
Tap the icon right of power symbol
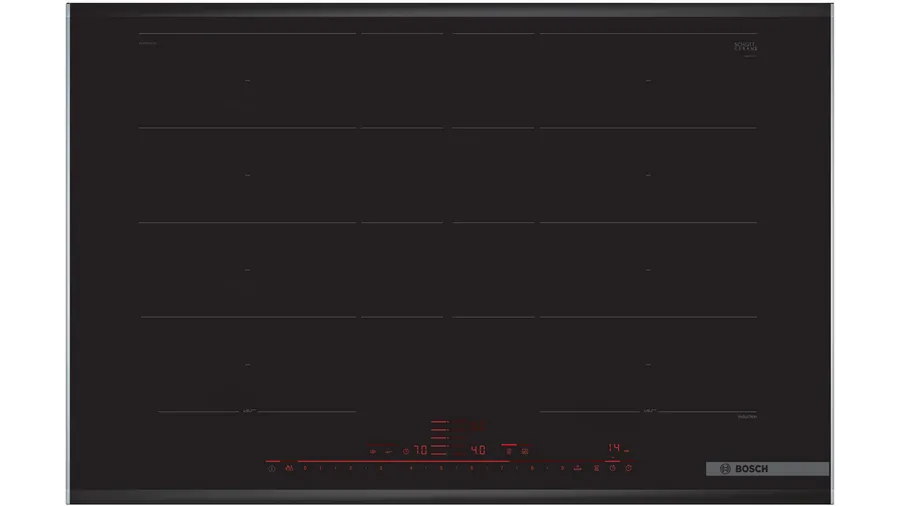(x=289, y=468)
